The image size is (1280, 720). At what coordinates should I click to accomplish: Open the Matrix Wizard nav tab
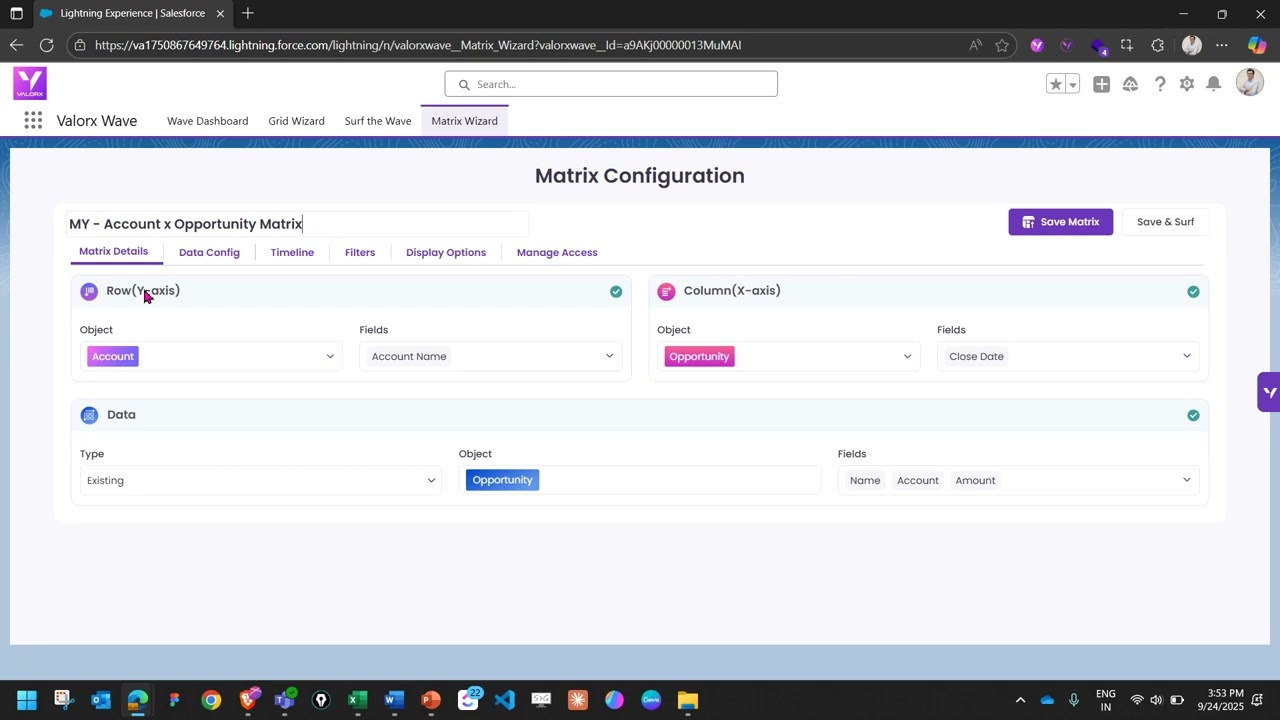pos(464,121)
